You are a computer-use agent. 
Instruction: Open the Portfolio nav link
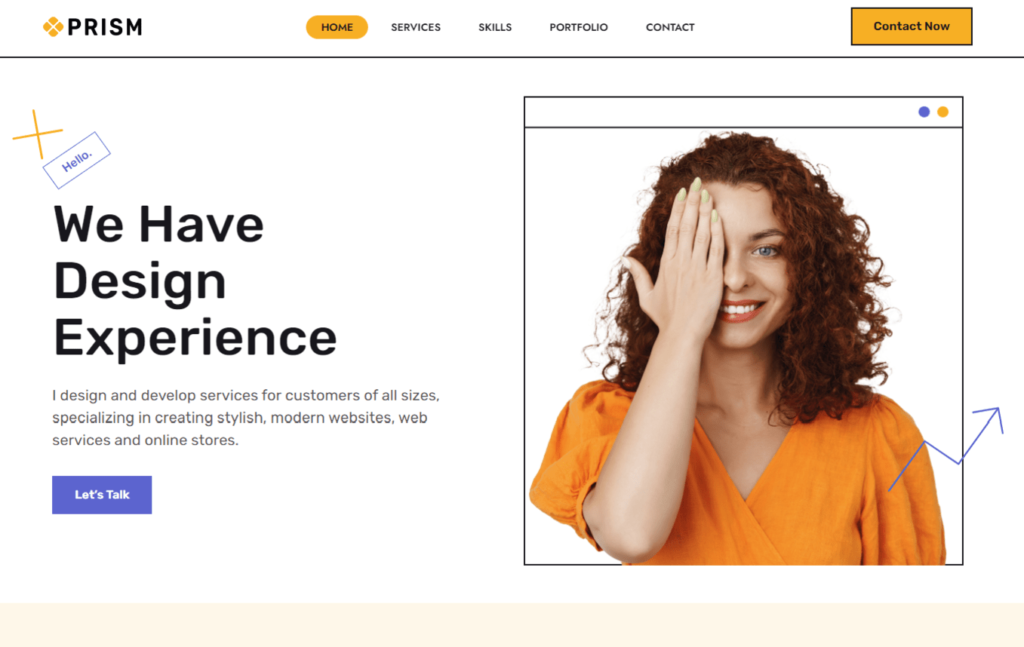pyautogui.click(x=579, y=27)
